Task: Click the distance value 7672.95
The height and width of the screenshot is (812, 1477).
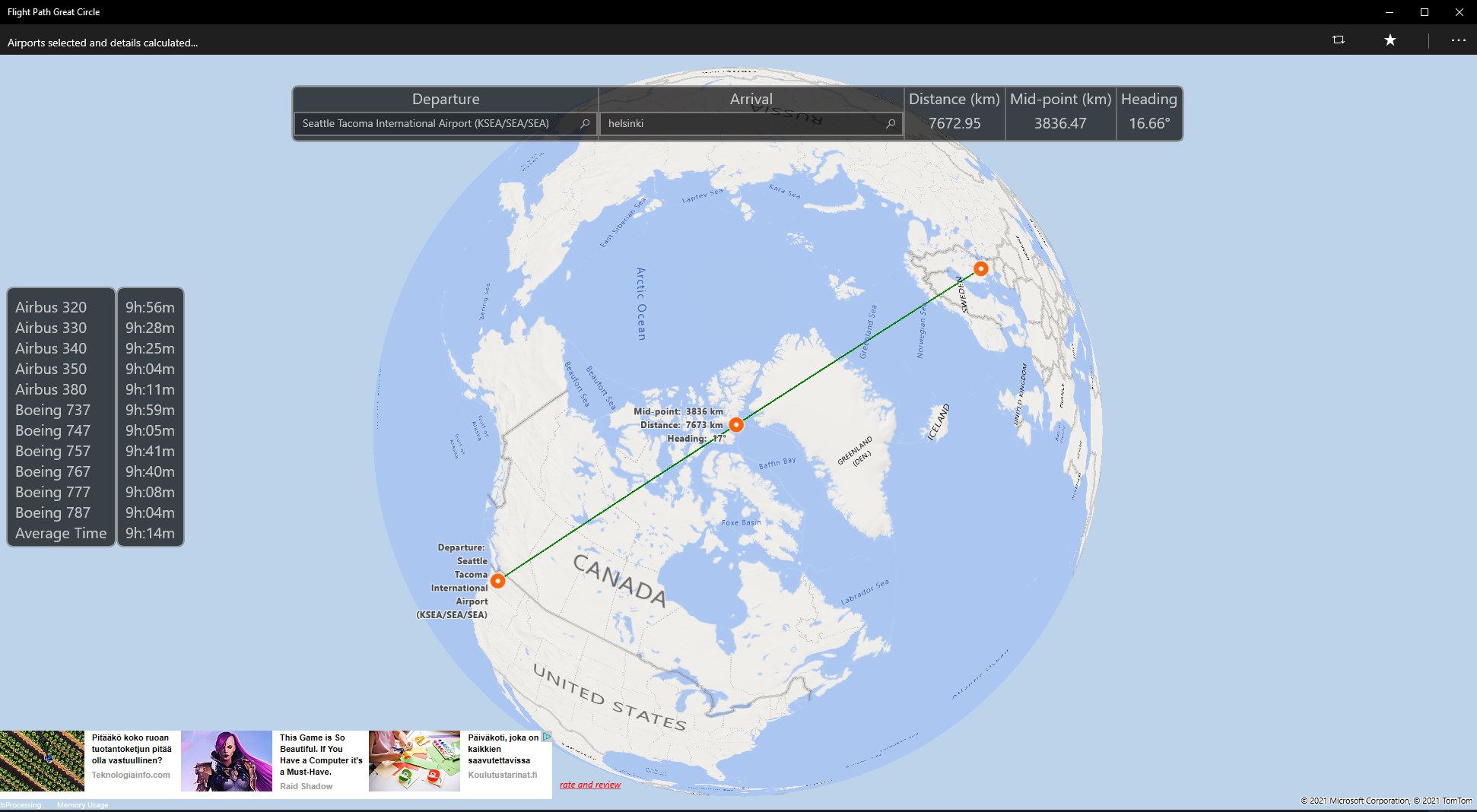Action: point(954,123)
